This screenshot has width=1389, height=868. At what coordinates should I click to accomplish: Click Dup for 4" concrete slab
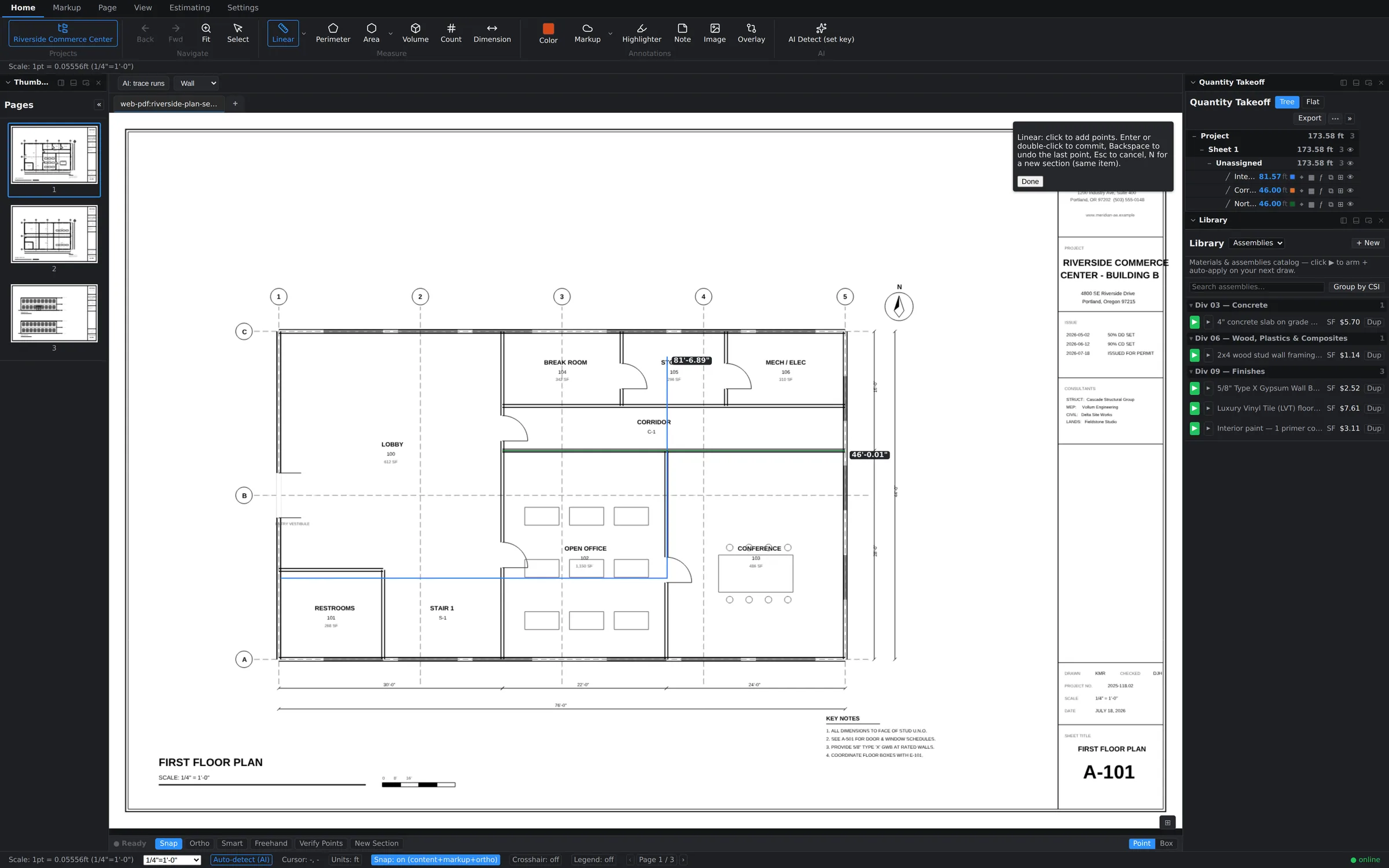pos(1373,322)
